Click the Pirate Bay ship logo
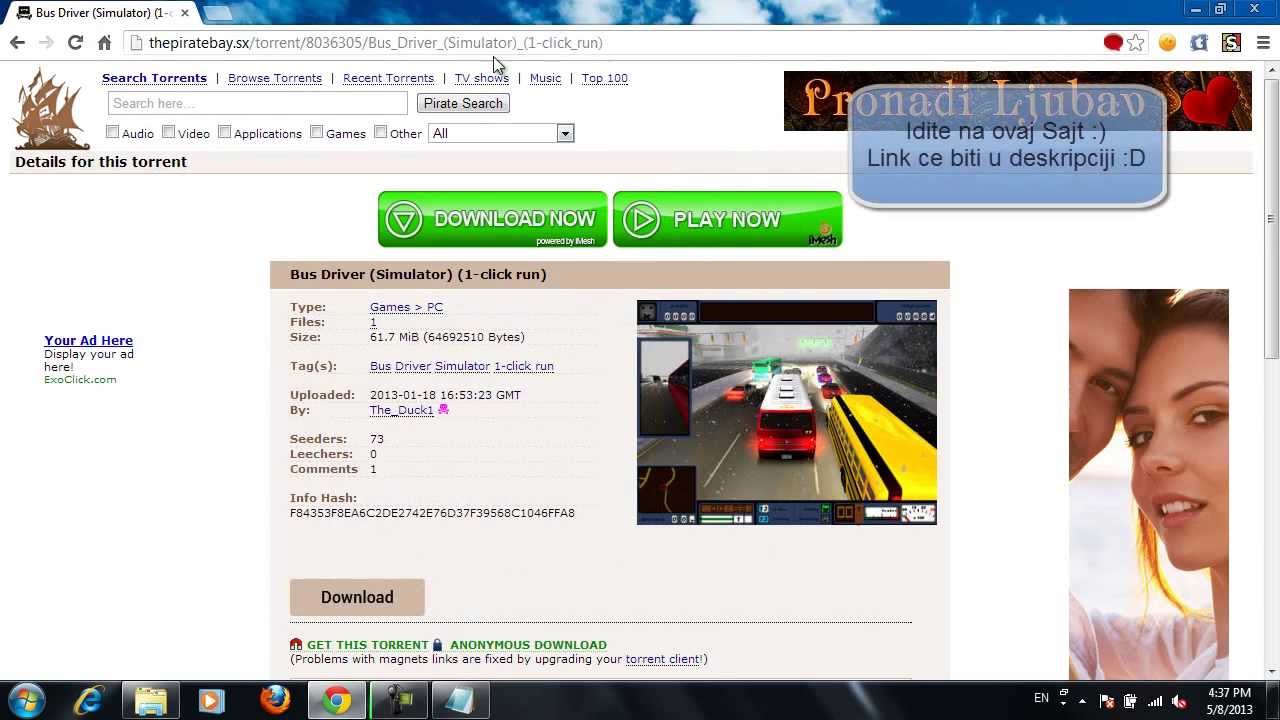Viewport: 1280px width, 720px height. [52, 109]
